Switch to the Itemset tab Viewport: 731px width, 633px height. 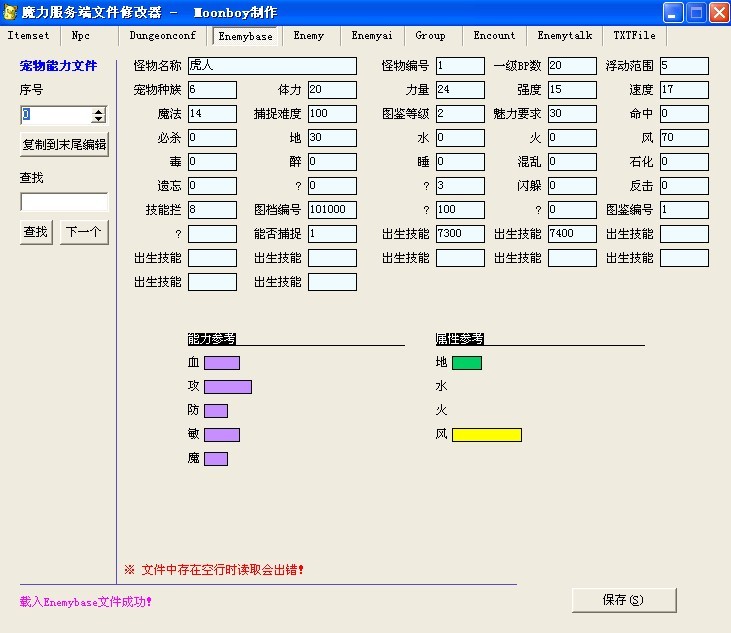(28, 36)
